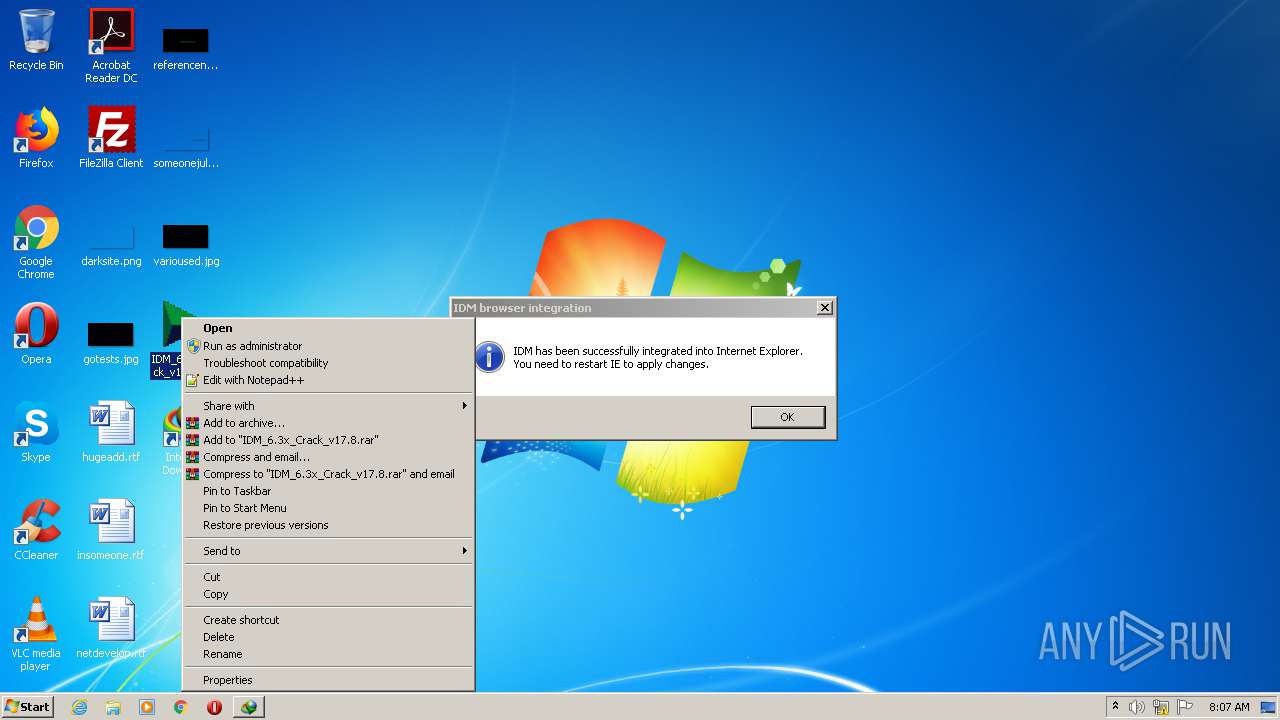Select Edit with Notepad++
Viewport: 1280px width, 720px height.
pyautogui.click(x=328, y=380)
